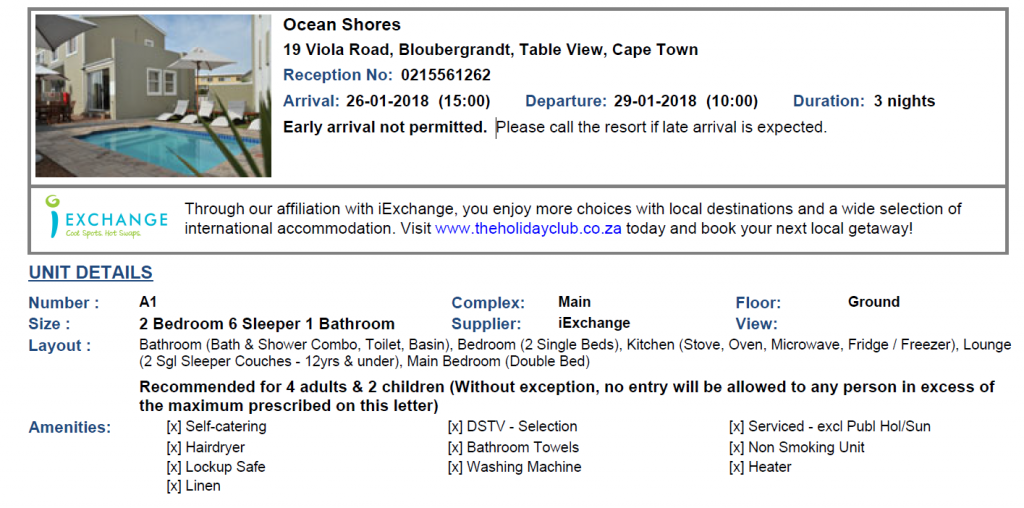Click the UNIT DETAILS heading

point(91,272)
